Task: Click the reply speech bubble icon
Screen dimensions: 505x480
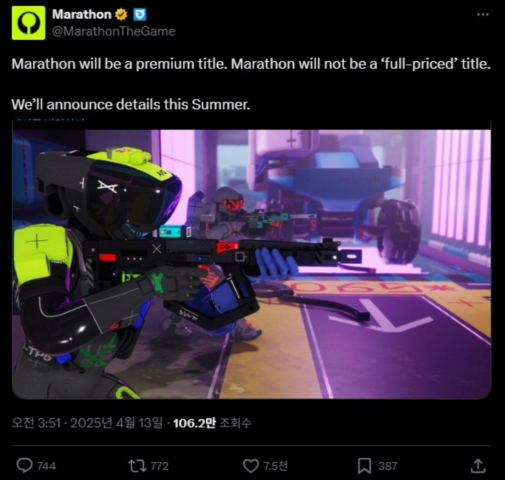Action: pyautogui.click(x=25, y=466)
